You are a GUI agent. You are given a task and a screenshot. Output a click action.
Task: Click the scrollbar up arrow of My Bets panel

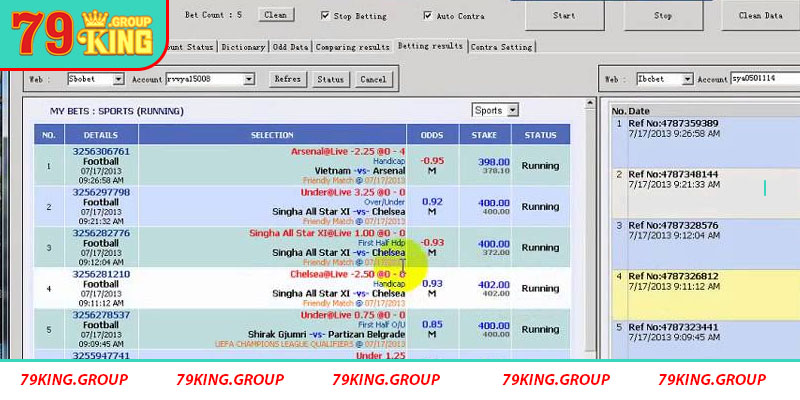[590, 104]
